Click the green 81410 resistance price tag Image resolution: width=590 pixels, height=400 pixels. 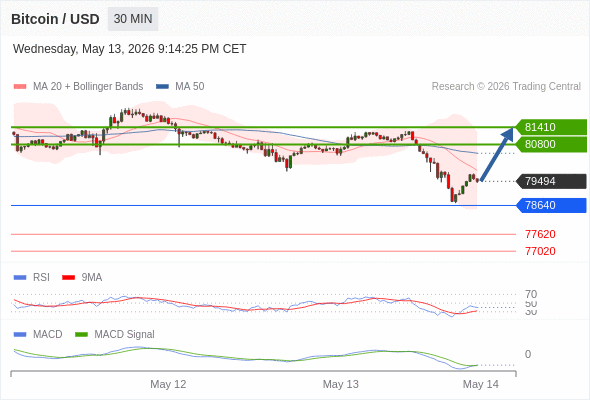(551, 127)
